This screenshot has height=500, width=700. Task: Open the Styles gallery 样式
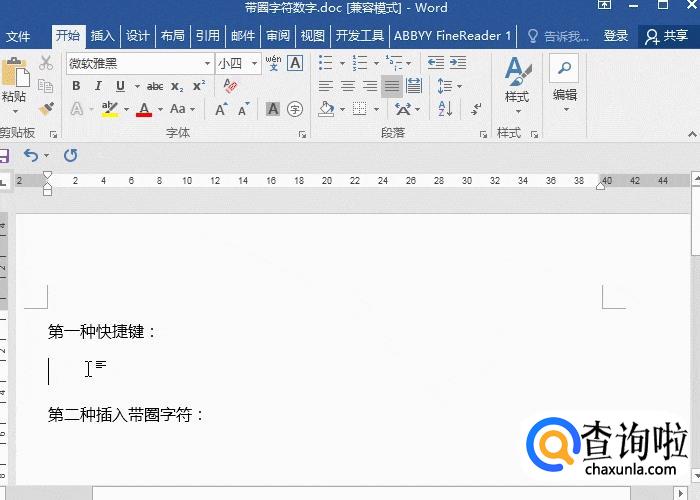click(x=517, y=85)
